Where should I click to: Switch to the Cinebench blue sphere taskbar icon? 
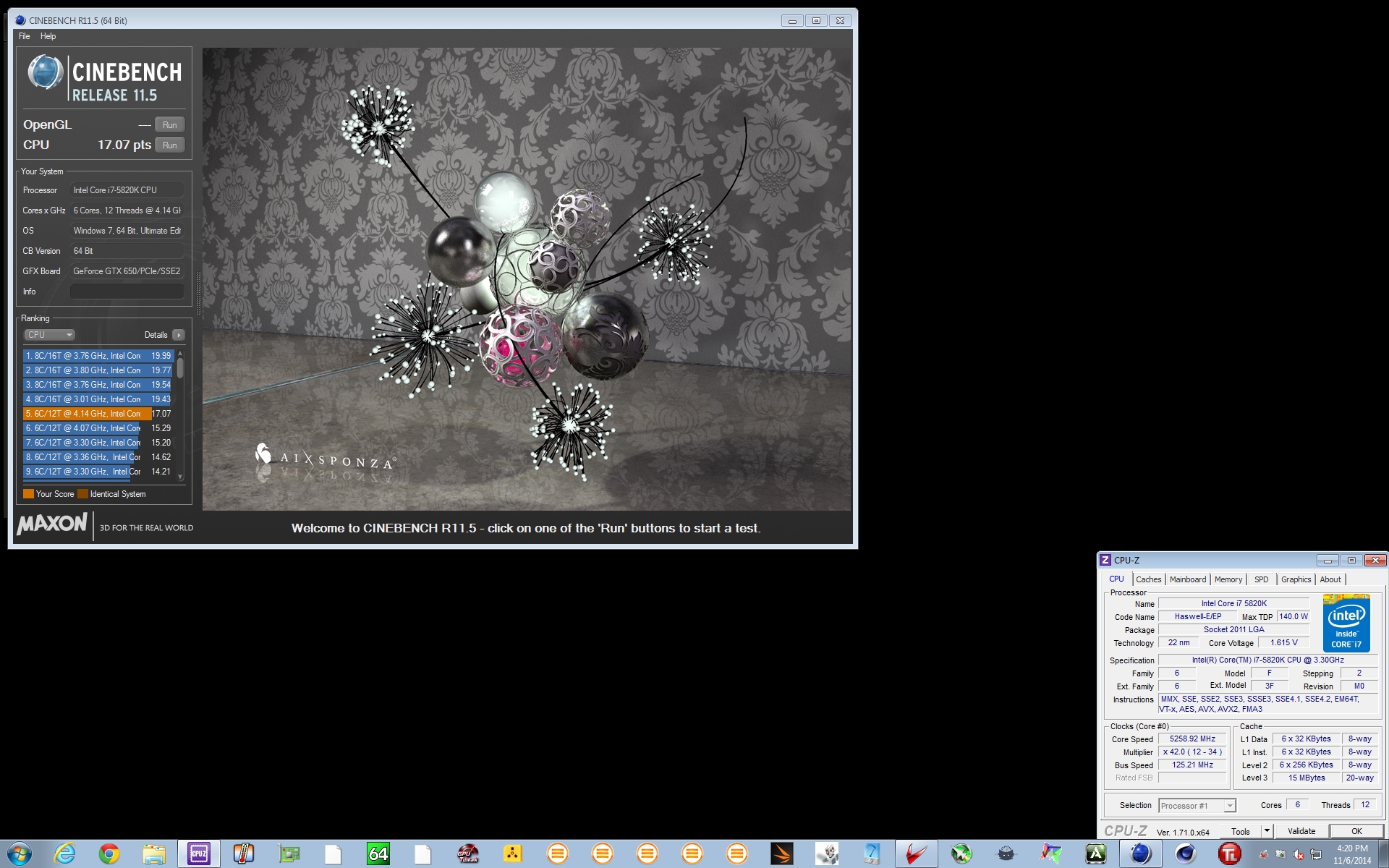click(1141, 854)
